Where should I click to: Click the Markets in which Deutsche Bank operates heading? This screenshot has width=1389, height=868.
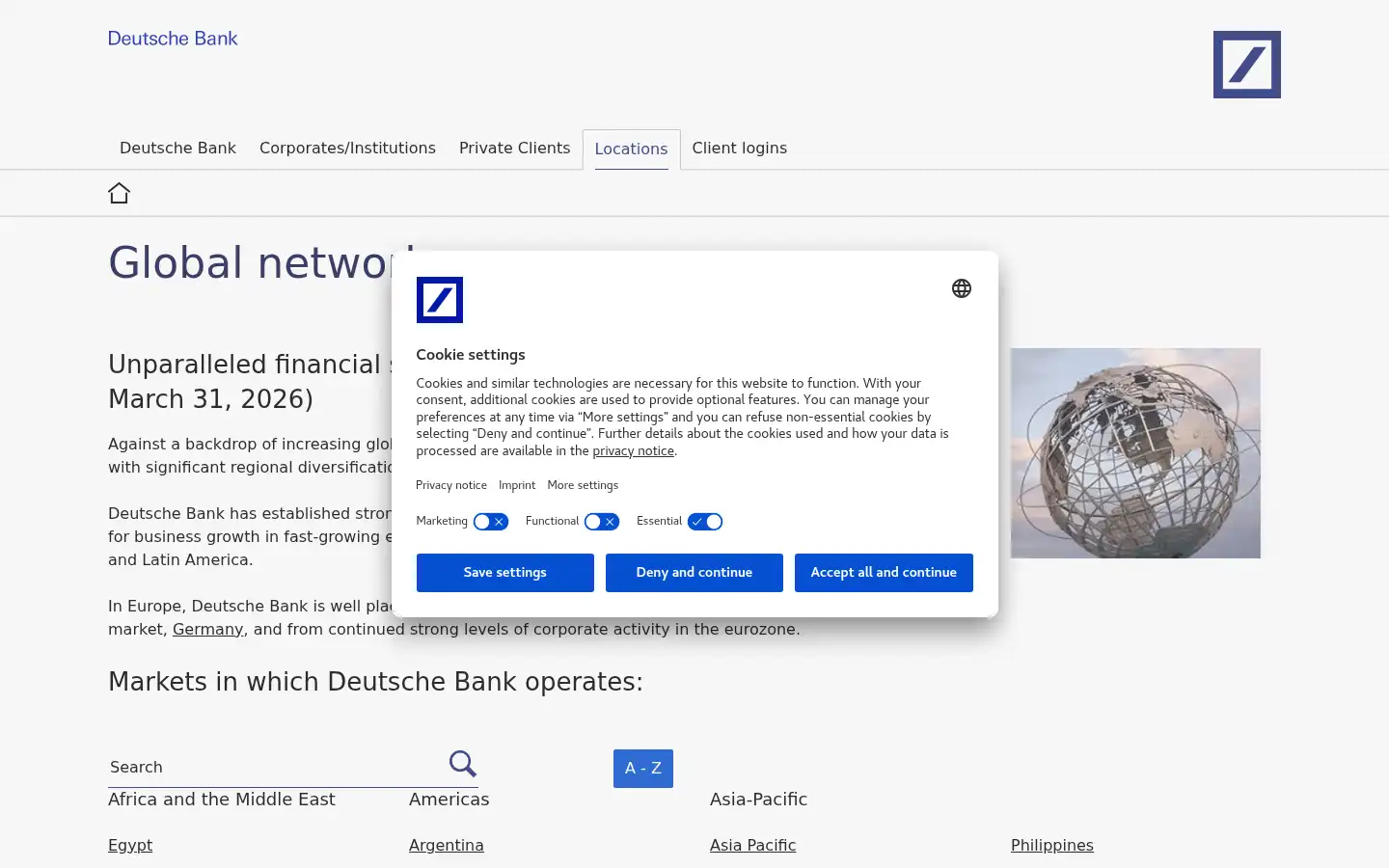click(x=375, y=682)
